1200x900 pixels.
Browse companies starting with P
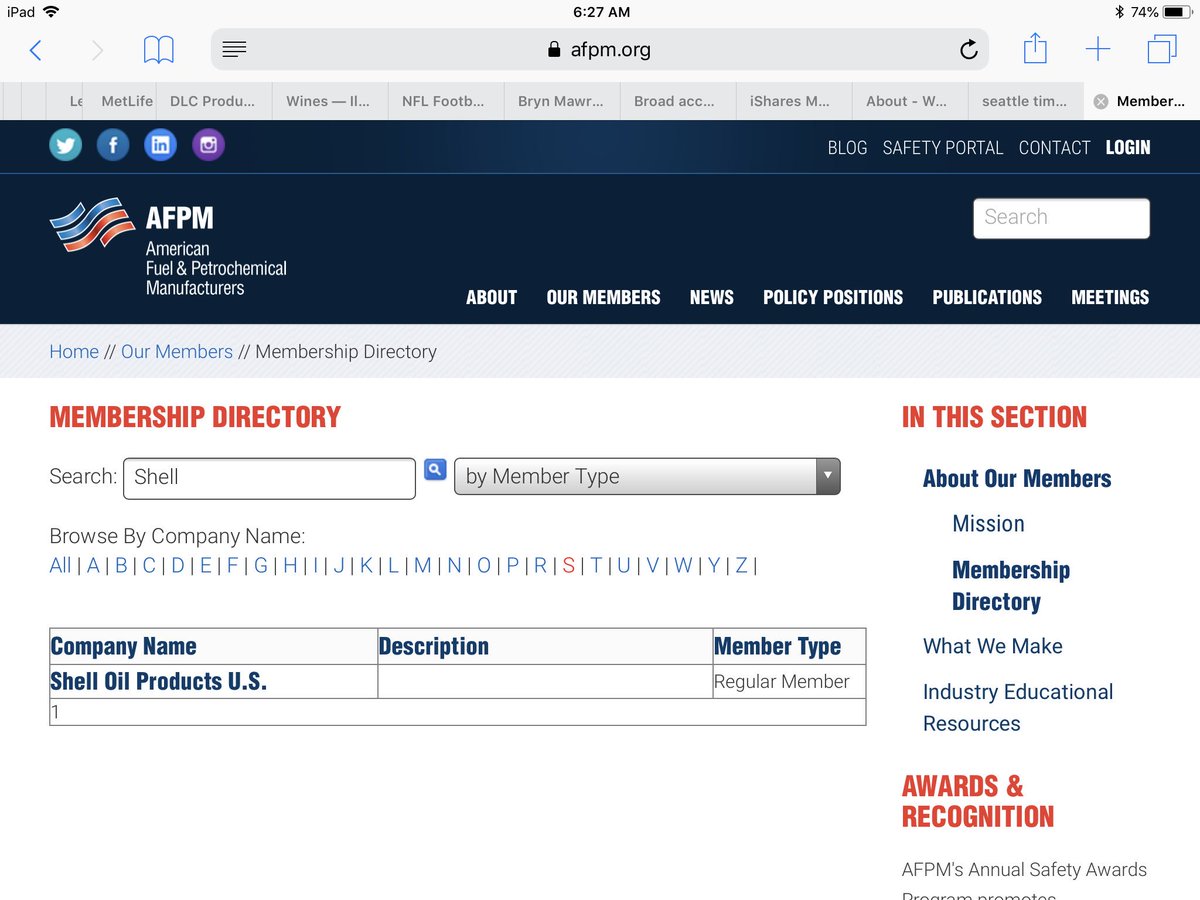click(512, 565)
